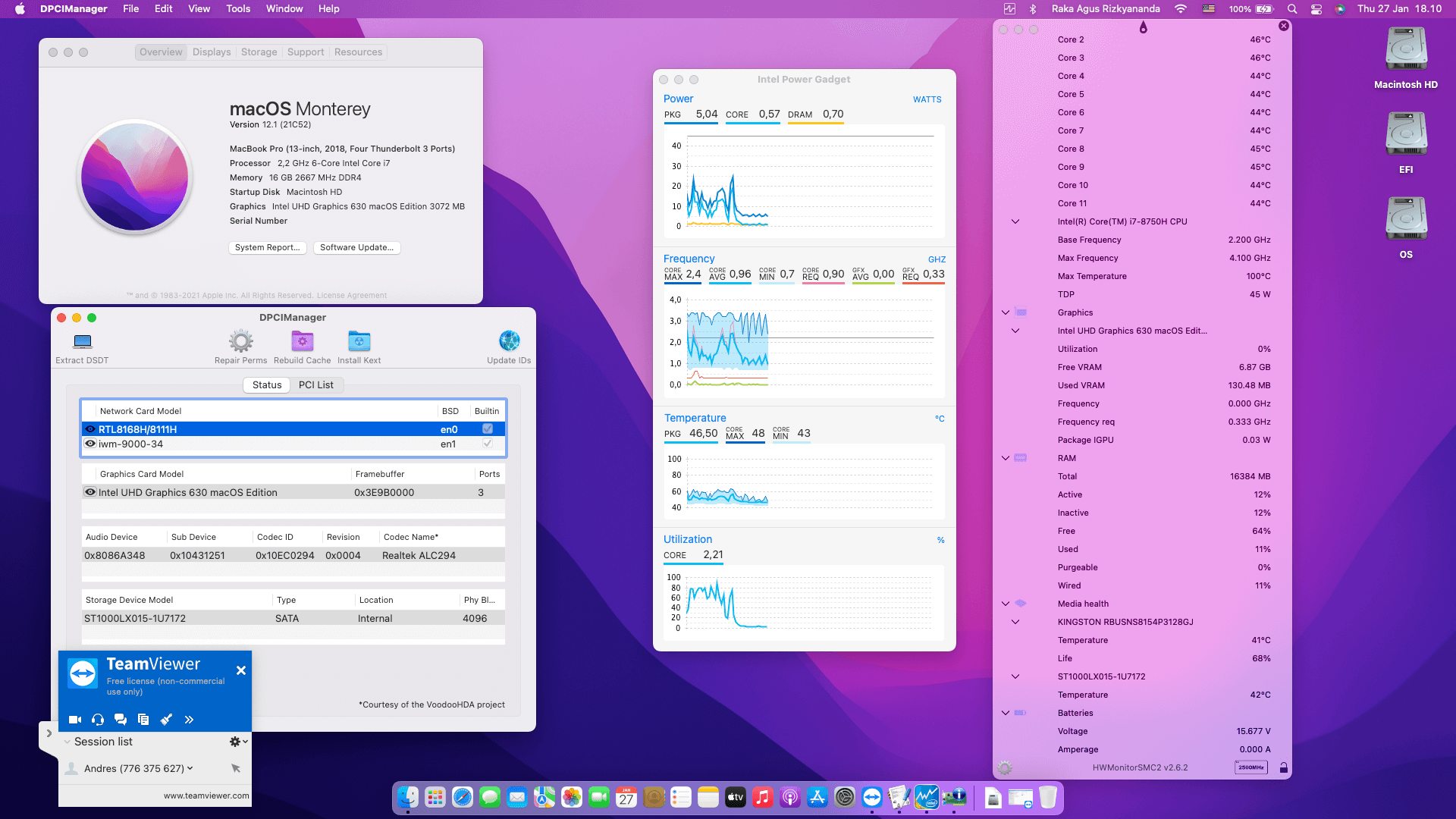Select the Status tab in DPCIManager

267,384
